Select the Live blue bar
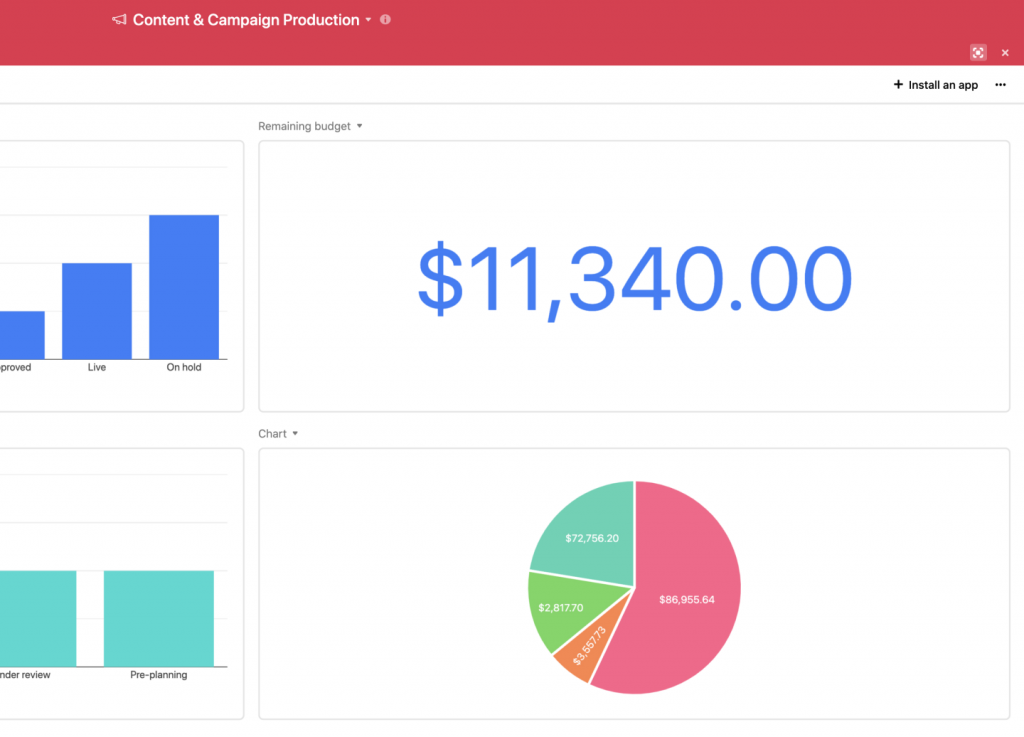Screen dimensions: 1024x737 (x=97, y=311)
